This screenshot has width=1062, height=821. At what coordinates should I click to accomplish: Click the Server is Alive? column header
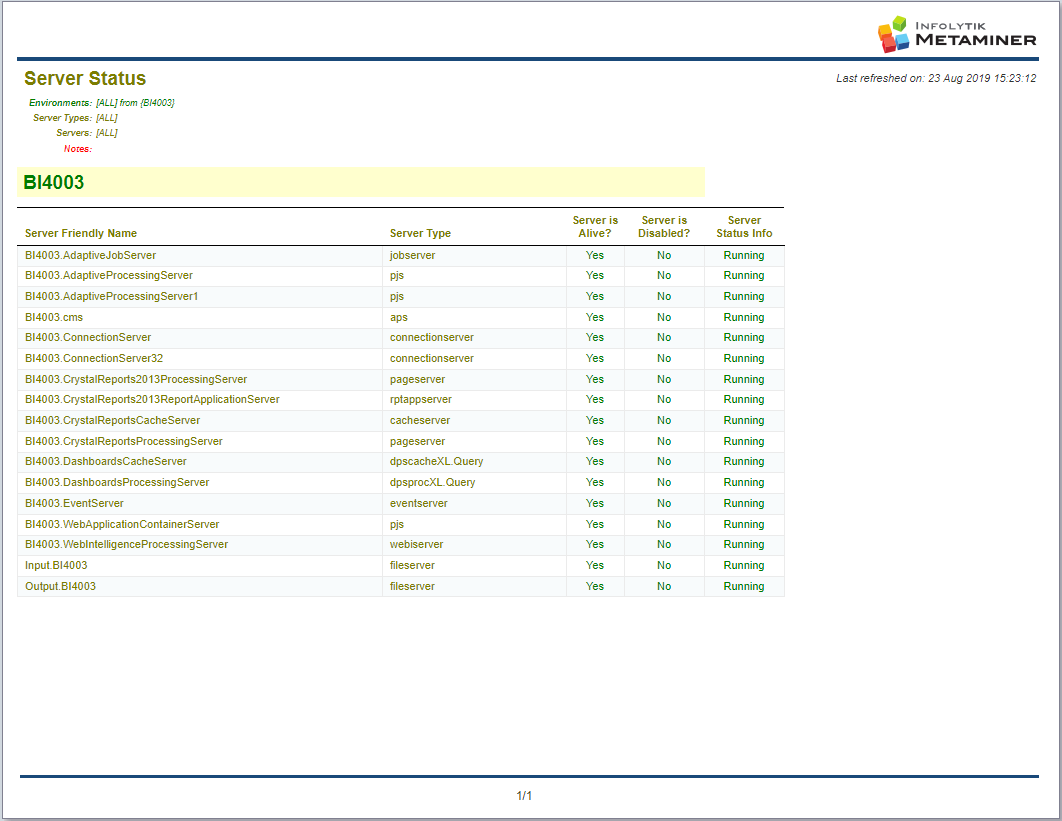tap(595, 227)
